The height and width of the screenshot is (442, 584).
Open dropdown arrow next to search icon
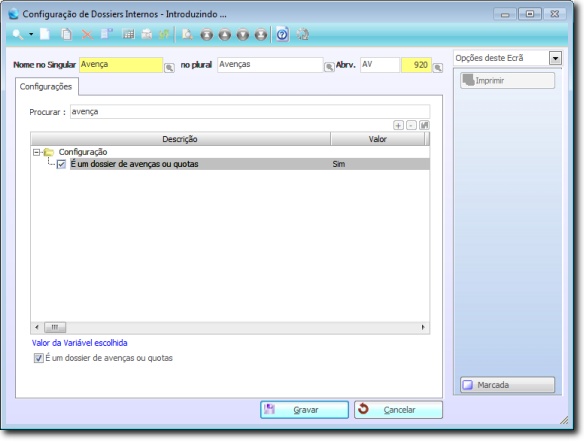31,34
